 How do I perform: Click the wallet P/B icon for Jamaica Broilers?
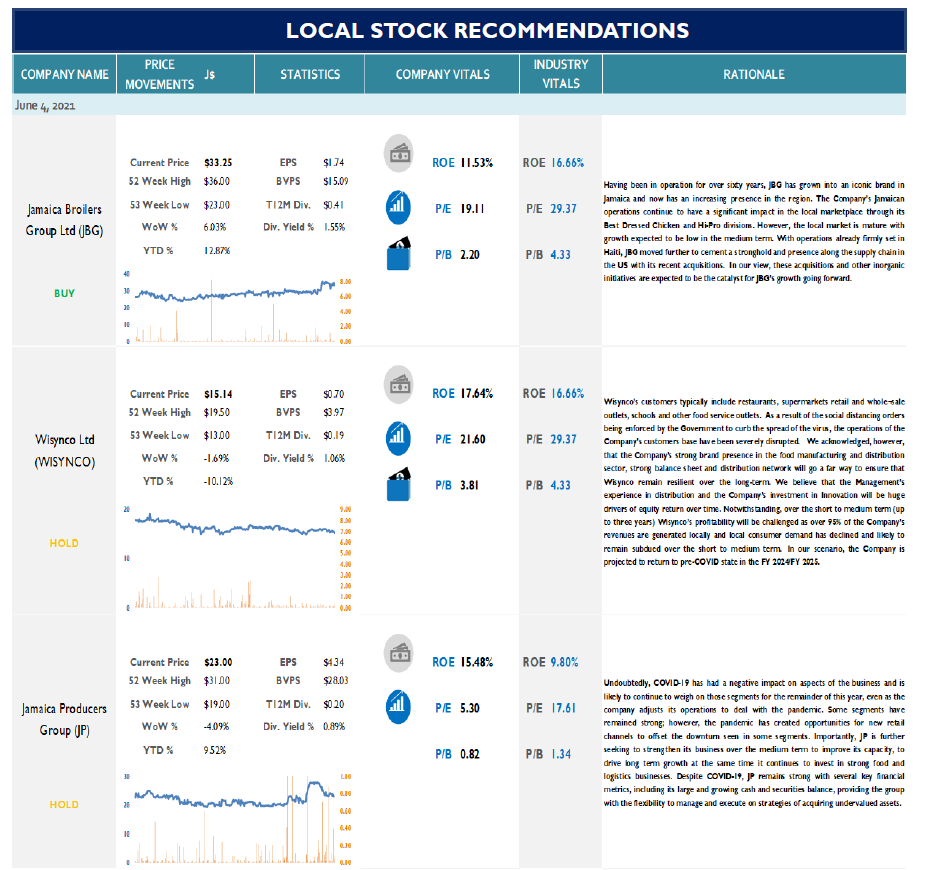(399, 254)
